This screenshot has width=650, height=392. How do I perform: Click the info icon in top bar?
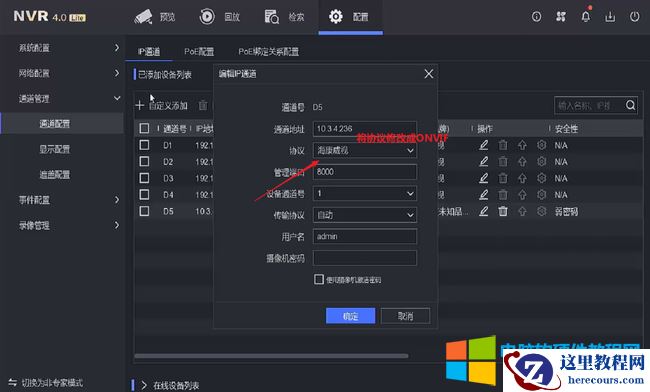coord(536,17)
